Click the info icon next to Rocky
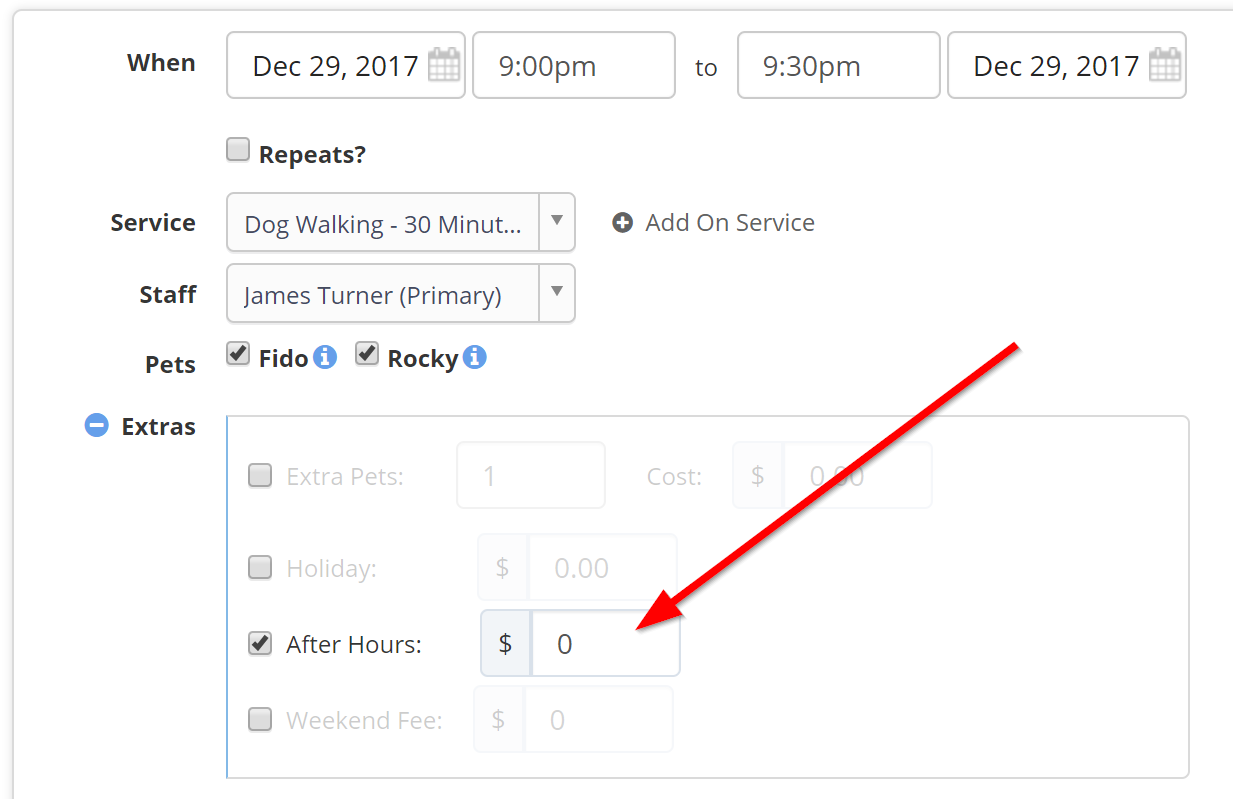The width and height of the screenshot is (1233, 799). 475,357
